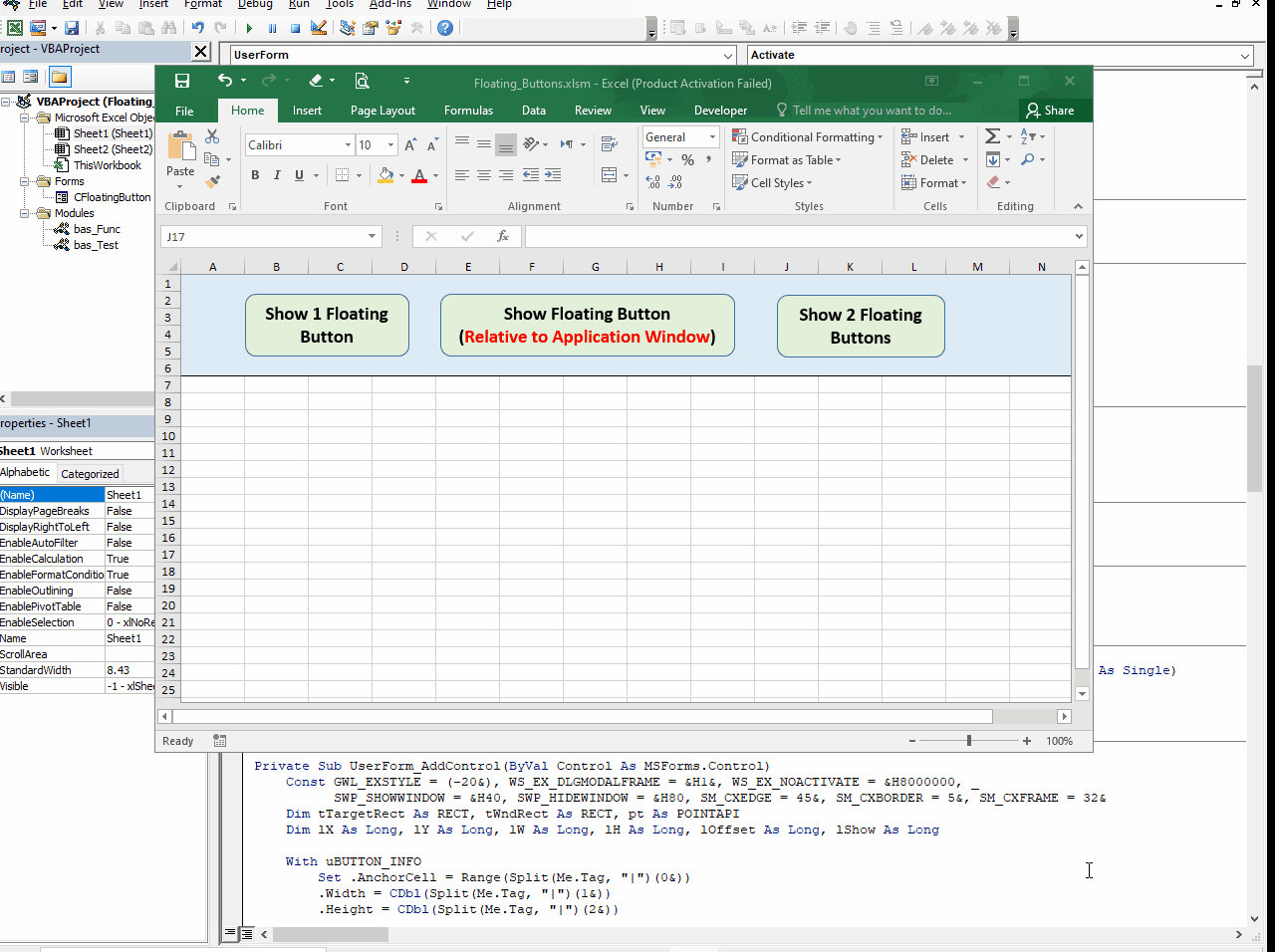Toggle bold formatting in the Font group

pos(255,174)
